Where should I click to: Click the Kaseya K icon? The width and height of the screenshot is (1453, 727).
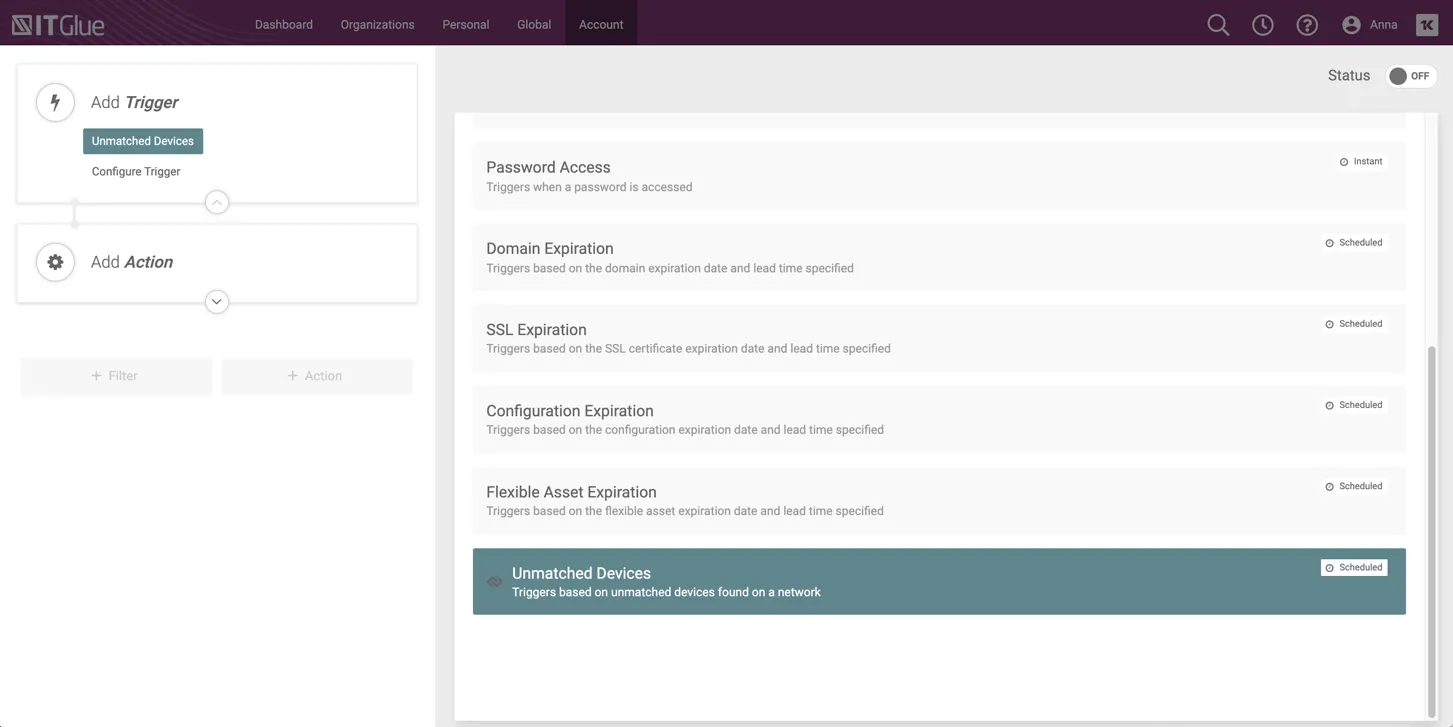1426,24
